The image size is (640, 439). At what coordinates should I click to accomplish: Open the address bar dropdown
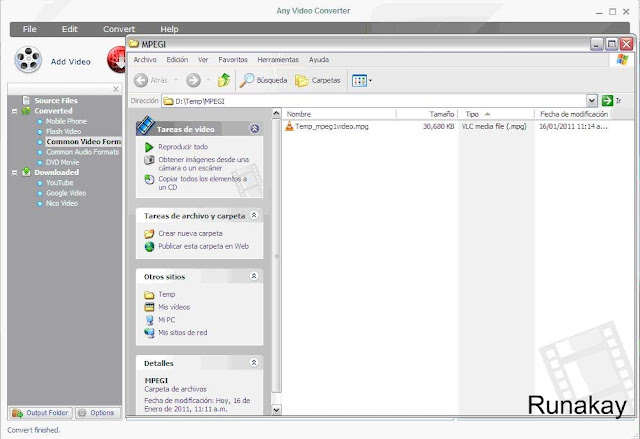(x=592, y=100)
